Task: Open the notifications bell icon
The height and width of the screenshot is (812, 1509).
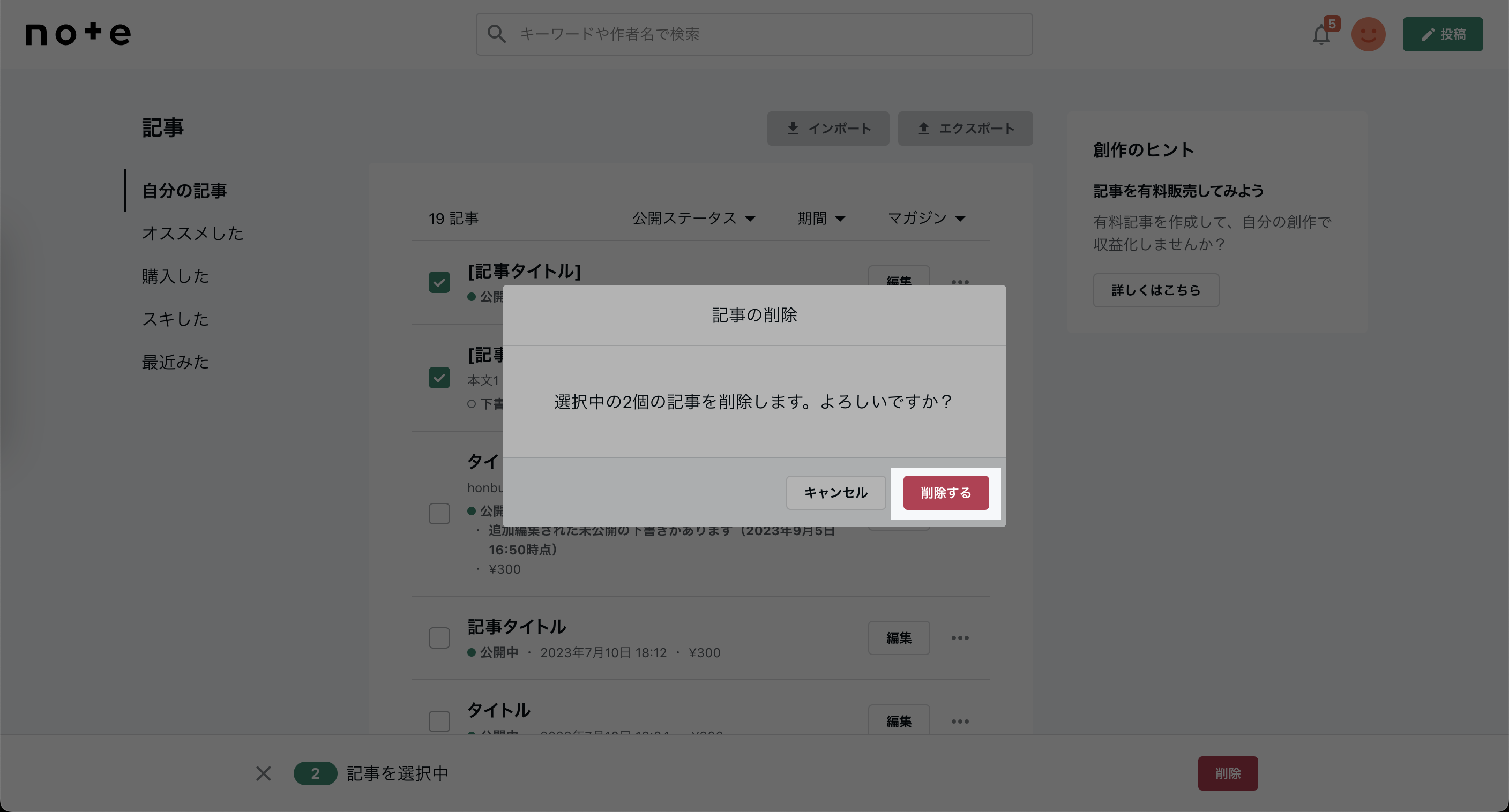Action: (x=1321, y=35)
